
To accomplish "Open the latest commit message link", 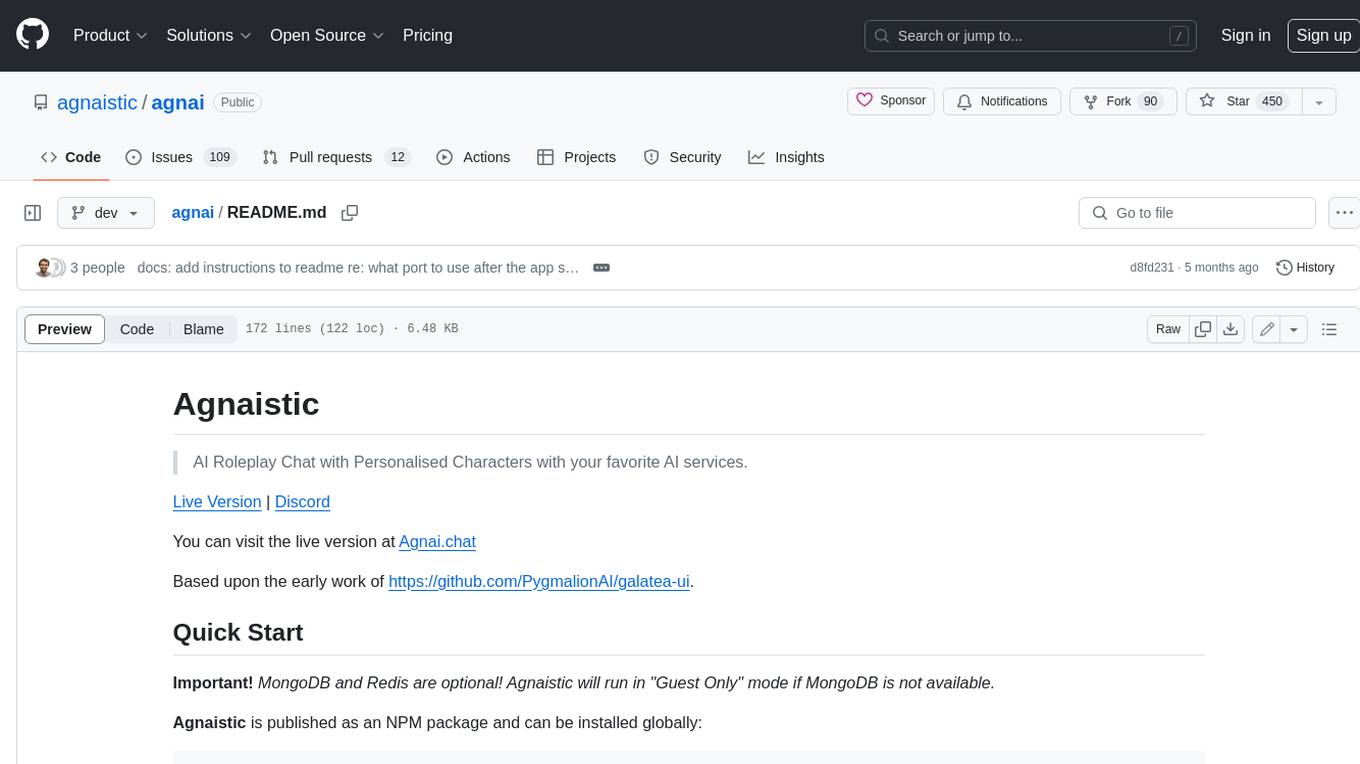I will [358, 268].
